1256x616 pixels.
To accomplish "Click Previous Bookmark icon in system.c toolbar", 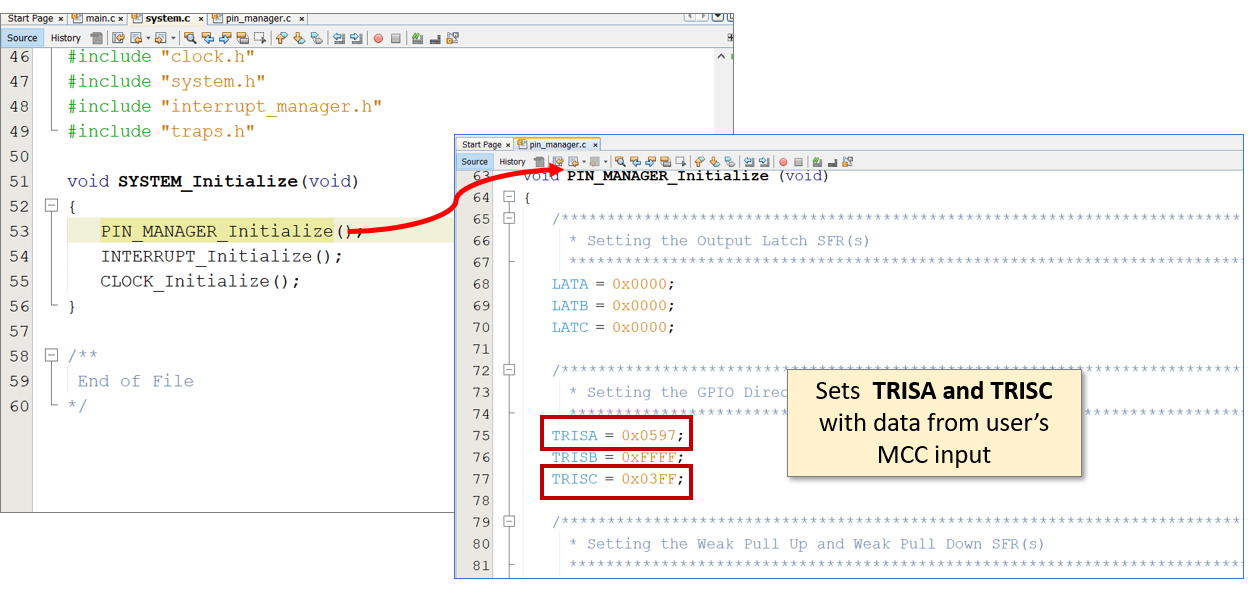I will point(282,38).
